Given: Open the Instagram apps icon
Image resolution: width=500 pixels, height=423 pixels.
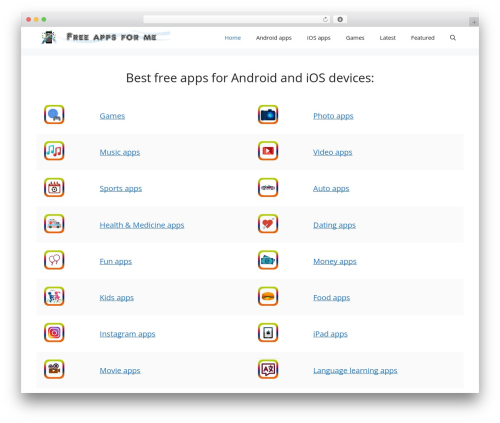Looking at the screenshot, I should coord(54,333).
